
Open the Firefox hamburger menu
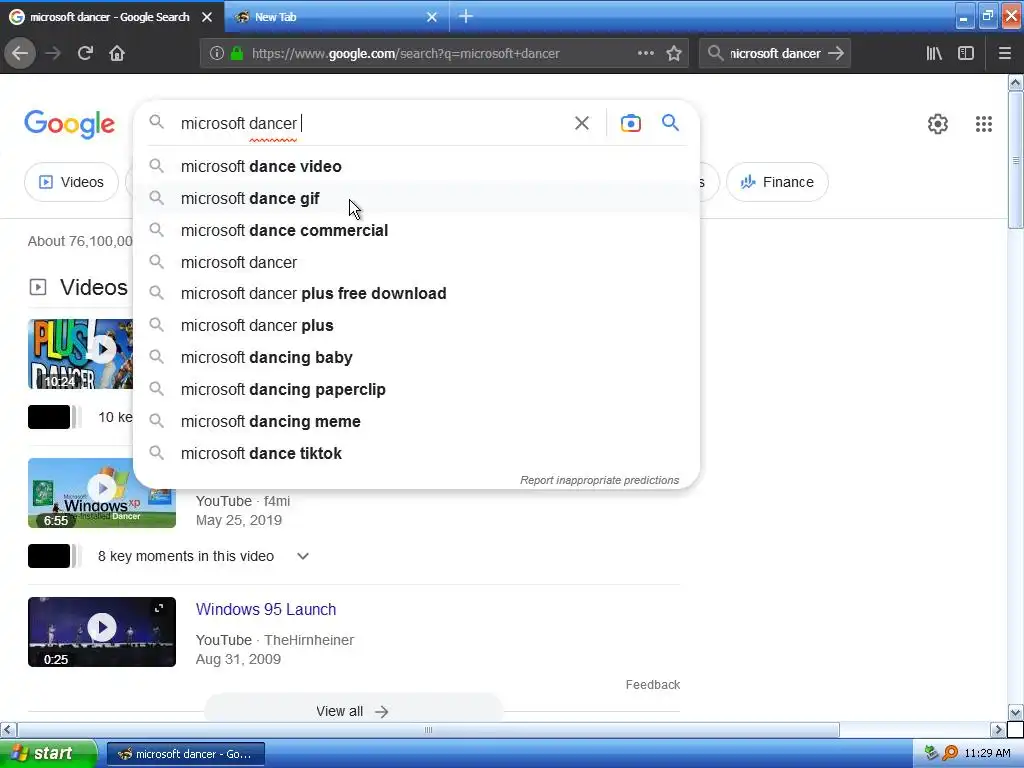click(1004, 54)
